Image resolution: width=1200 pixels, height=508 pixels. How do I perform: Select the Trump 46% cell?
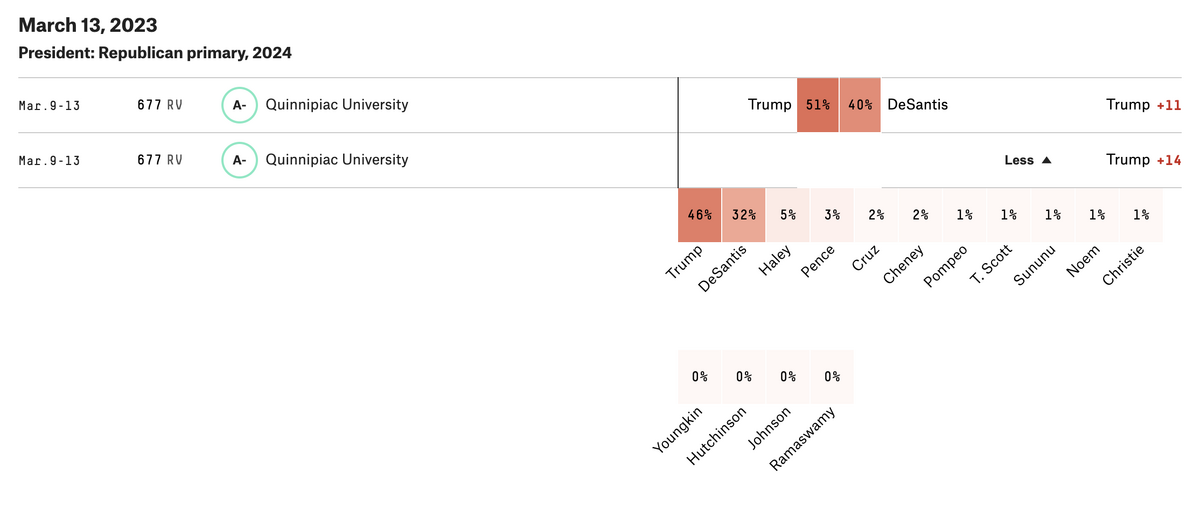(699, 215)
